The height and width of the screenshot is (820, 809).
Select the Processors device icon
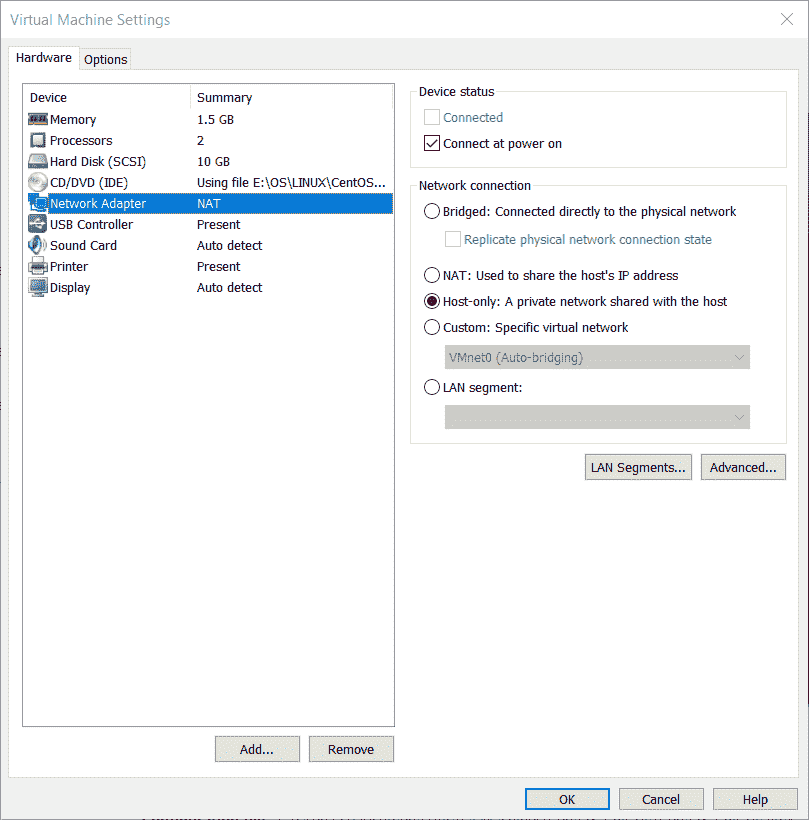pyautogui.click(x=38, y=140)
